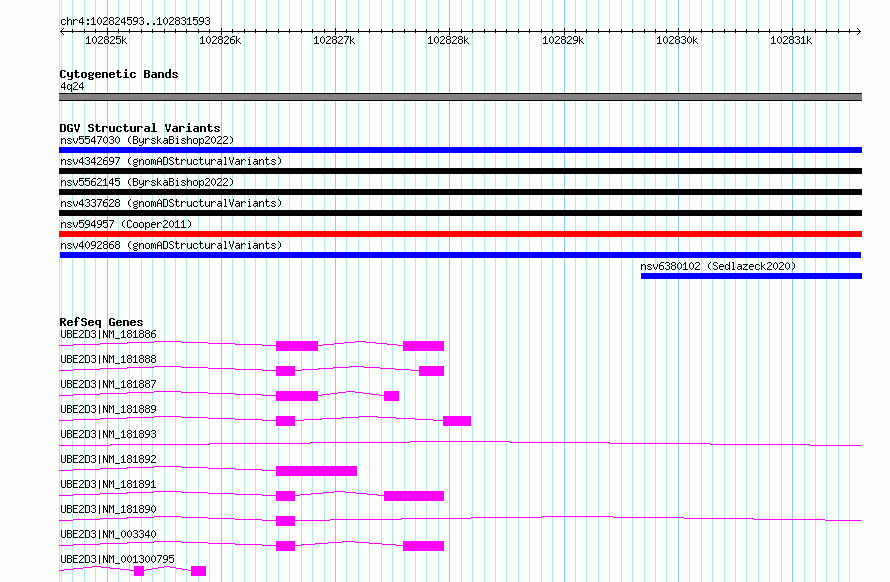The width and height of the screenshot is (890, 582).
Task: Click the right arrowhead of the ruler
Action: coord(858,31)
